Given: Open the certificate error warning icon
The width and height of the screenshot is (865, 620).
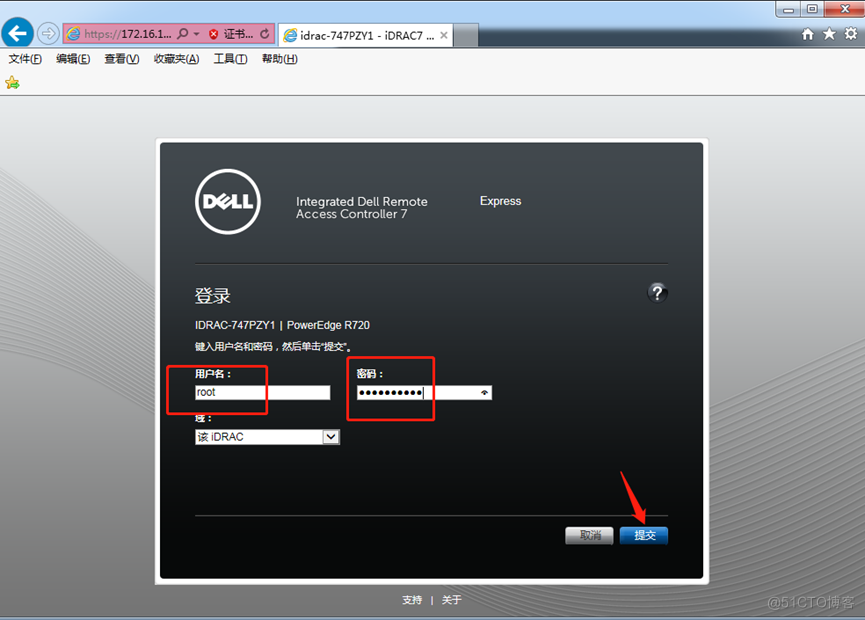Looking at the screenshot, I should (x=213, y=34).
